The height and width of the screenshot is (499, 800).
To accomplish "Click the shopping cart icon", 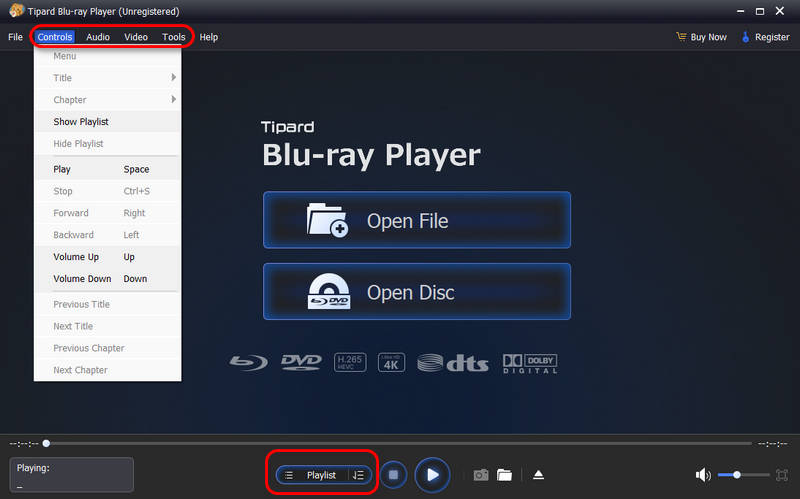I will pos(681,37).
